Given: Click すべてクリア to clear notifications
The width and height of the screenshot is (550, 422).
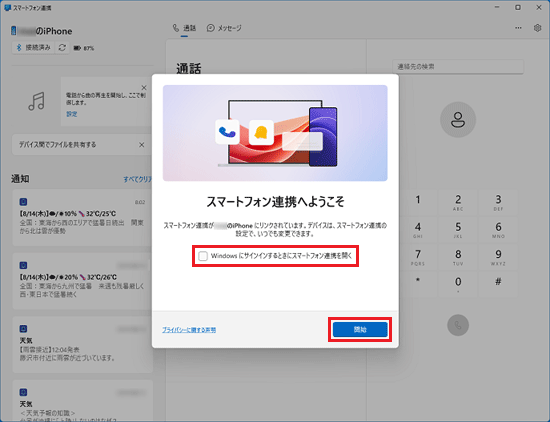Looking at the screenshot, I should tap(138, 179).
